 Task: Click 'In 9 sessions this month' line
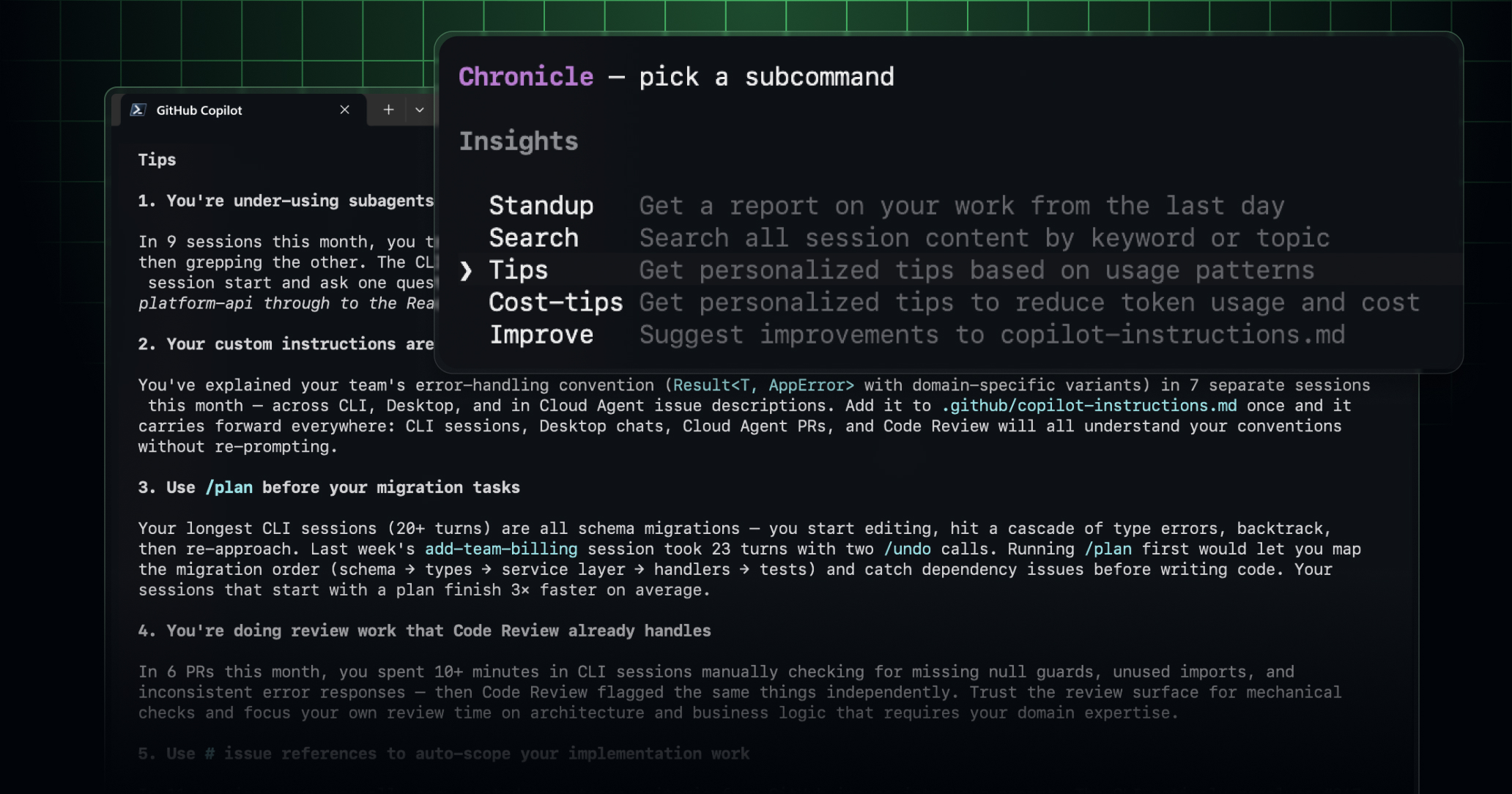tap(286, 242)
